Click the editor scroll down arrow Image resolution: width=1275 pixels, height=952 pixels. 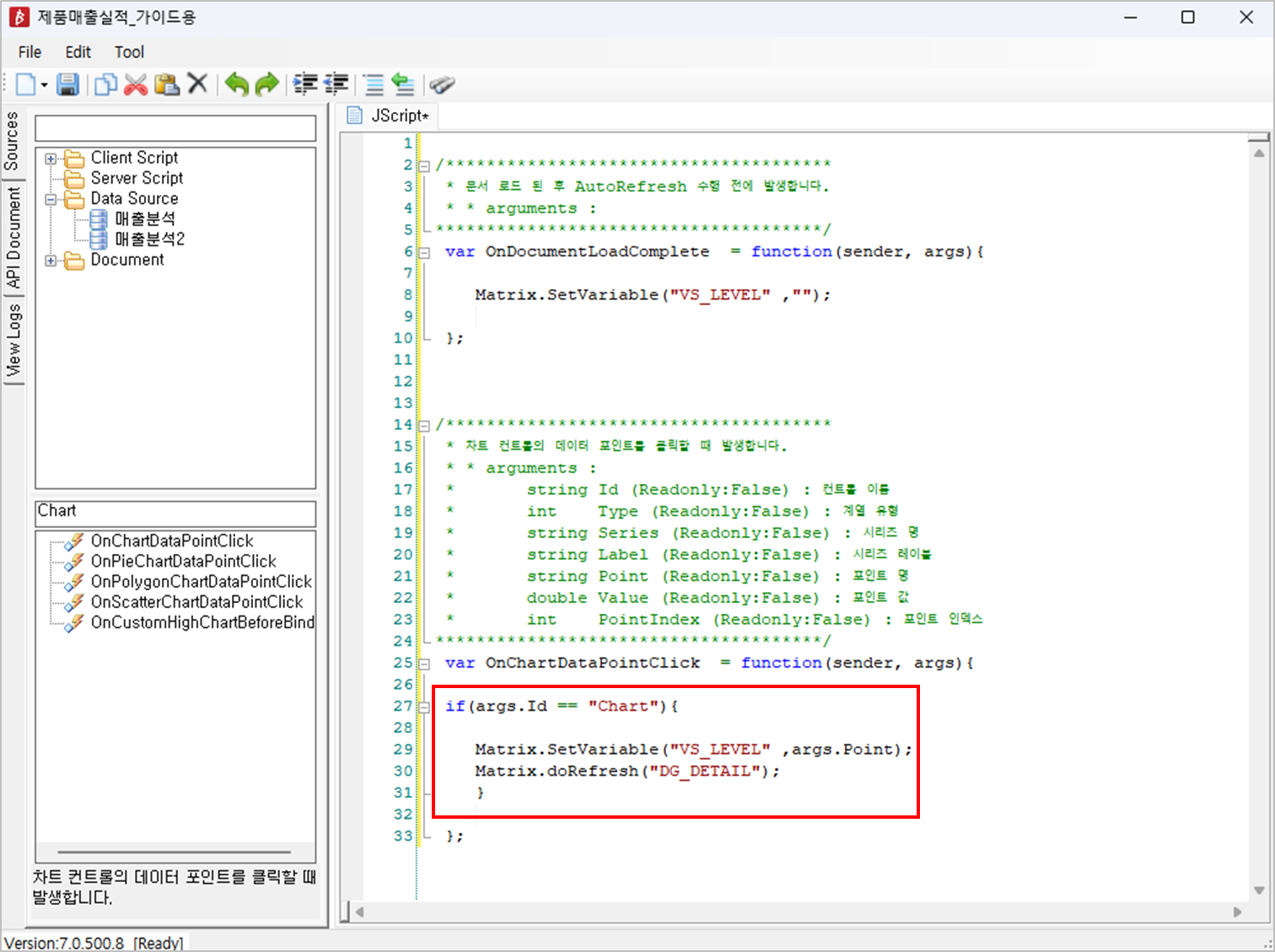pos(1259,890)
